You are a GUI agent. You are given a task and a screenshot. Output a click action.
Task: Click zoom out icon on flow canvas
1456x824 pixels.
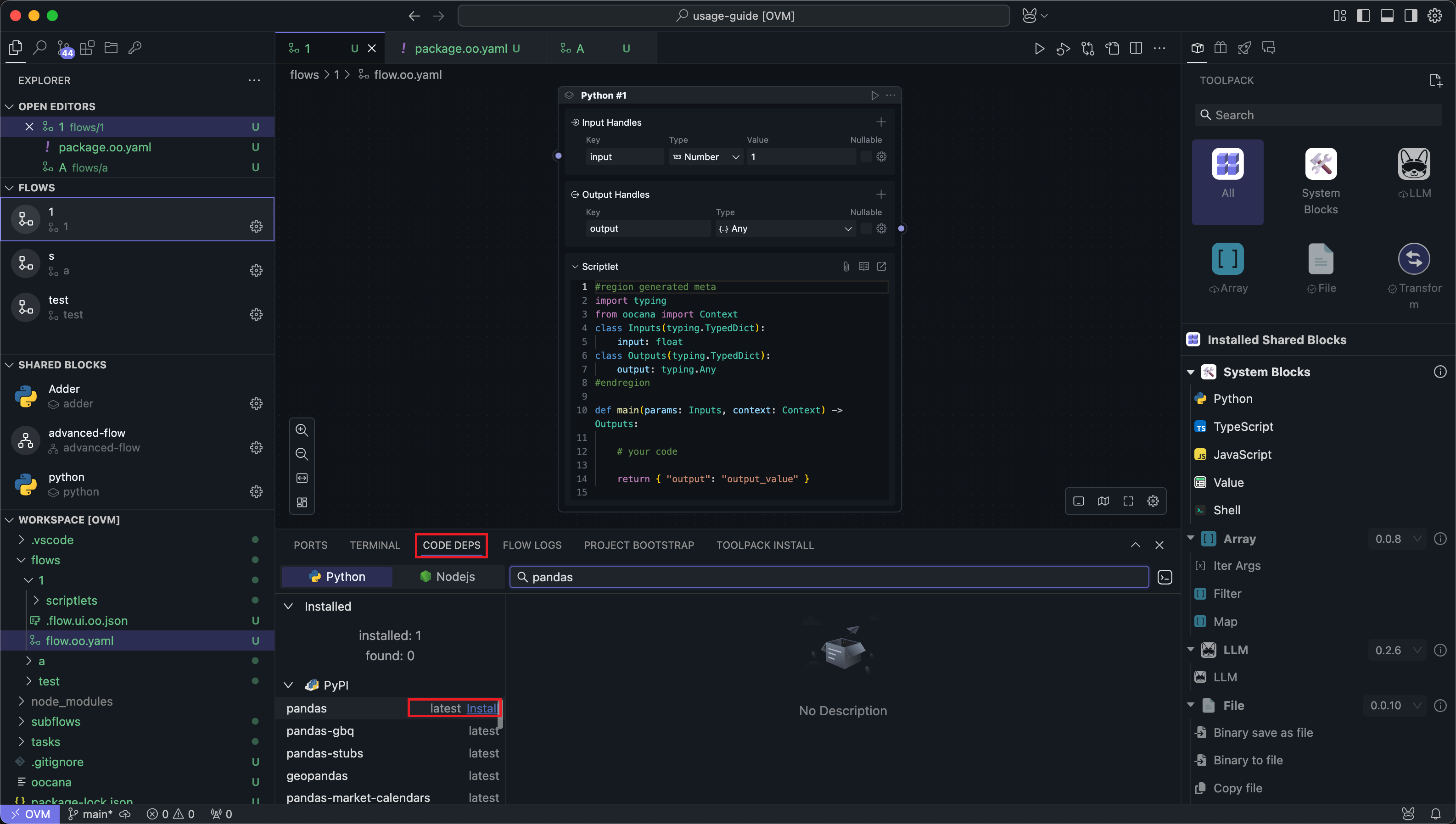tap(302, 454)
